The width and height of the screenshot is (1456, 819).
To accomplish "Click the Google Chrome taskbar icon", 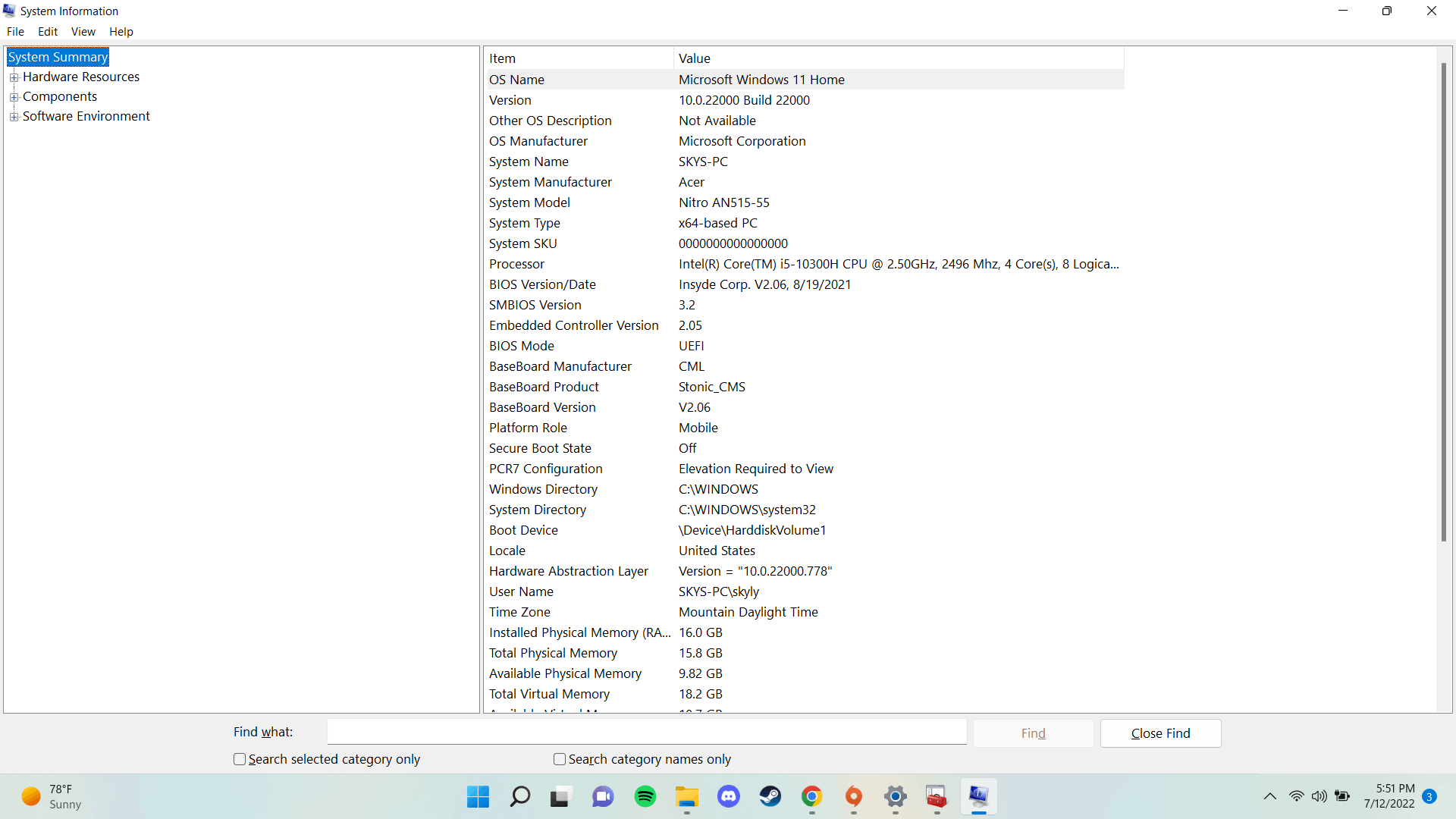I will tap(812, 796).
